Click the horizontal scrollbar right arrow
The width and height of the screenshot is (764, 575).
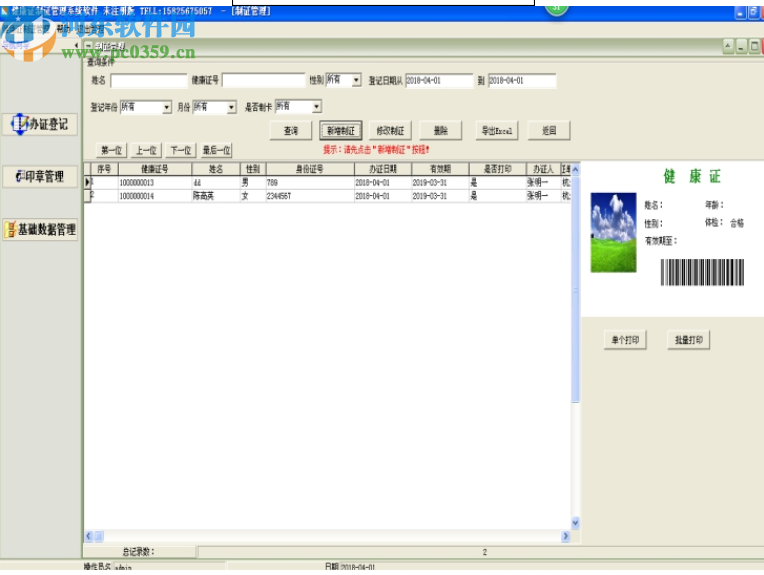click(x=566, y=536)
